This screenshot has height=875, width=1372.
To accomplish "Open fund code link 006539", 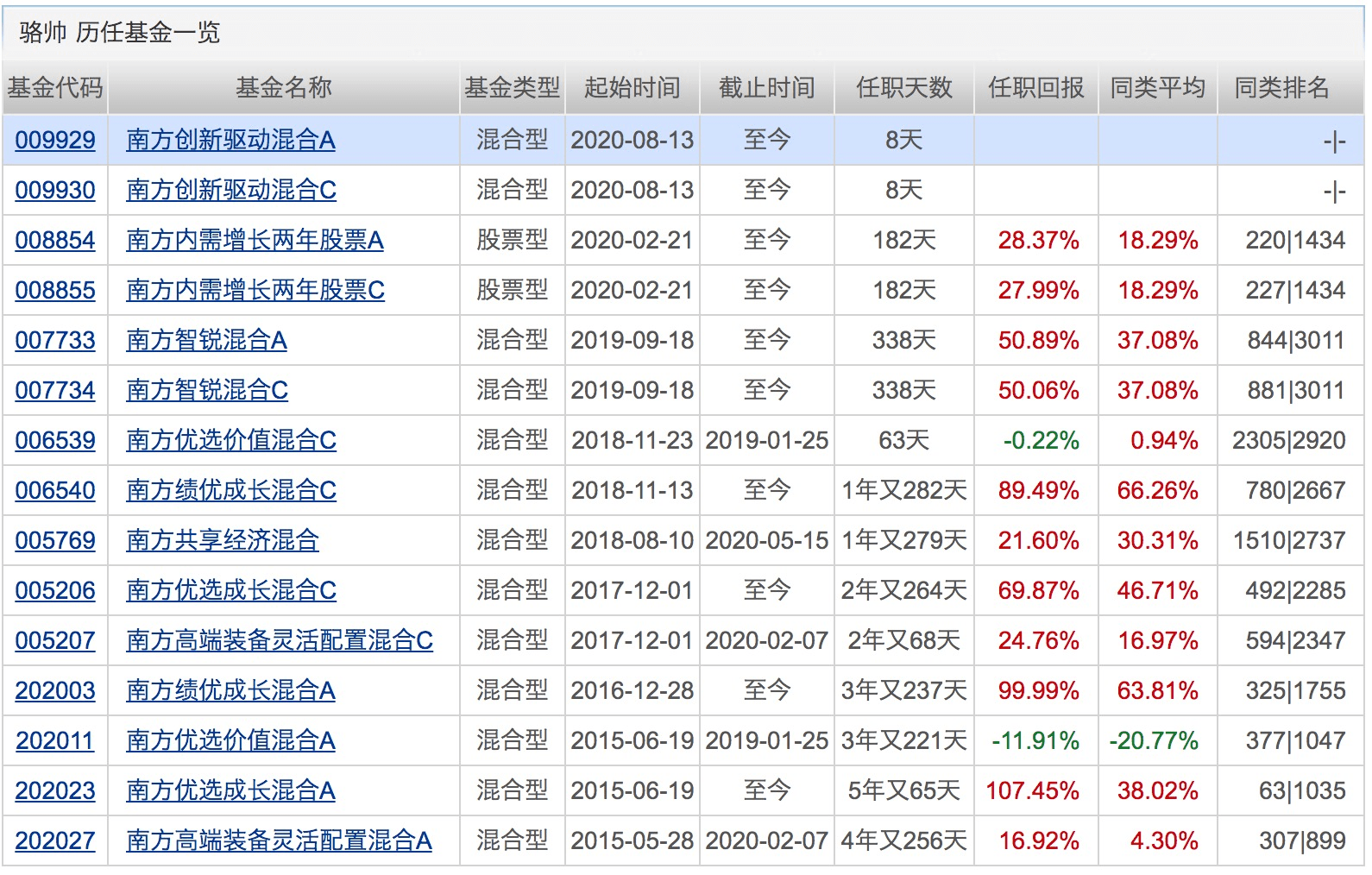I will pyautogui.click(x=55, y=440).
